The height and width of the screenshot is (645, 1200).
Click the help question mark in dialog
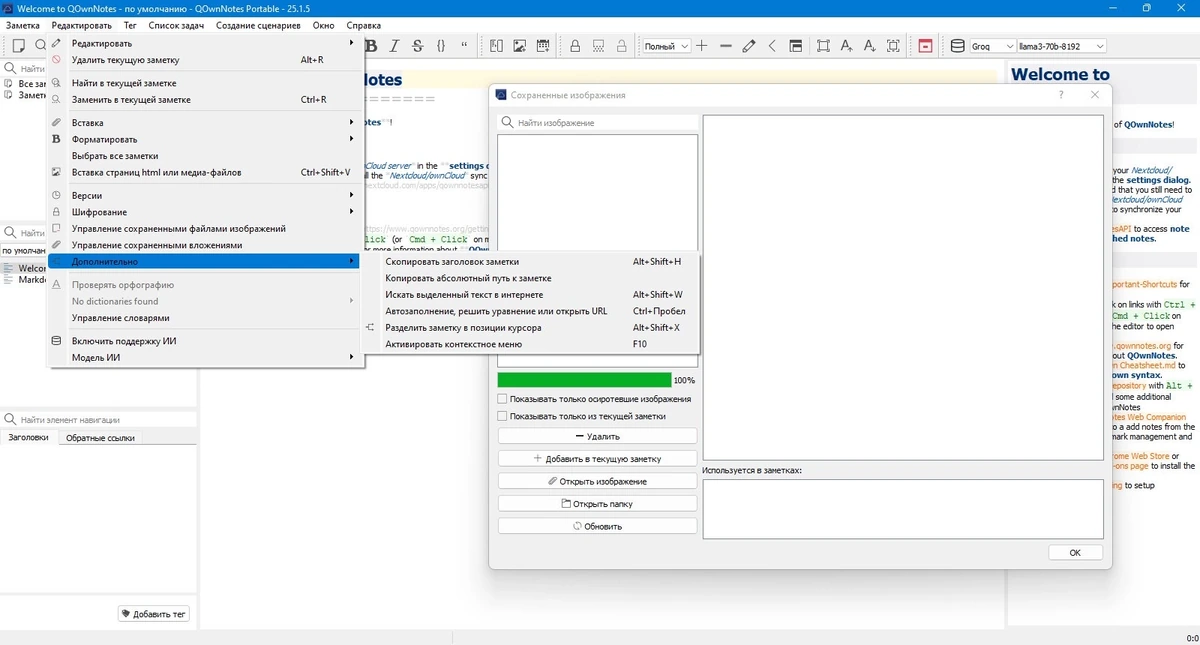[1061, 95]
